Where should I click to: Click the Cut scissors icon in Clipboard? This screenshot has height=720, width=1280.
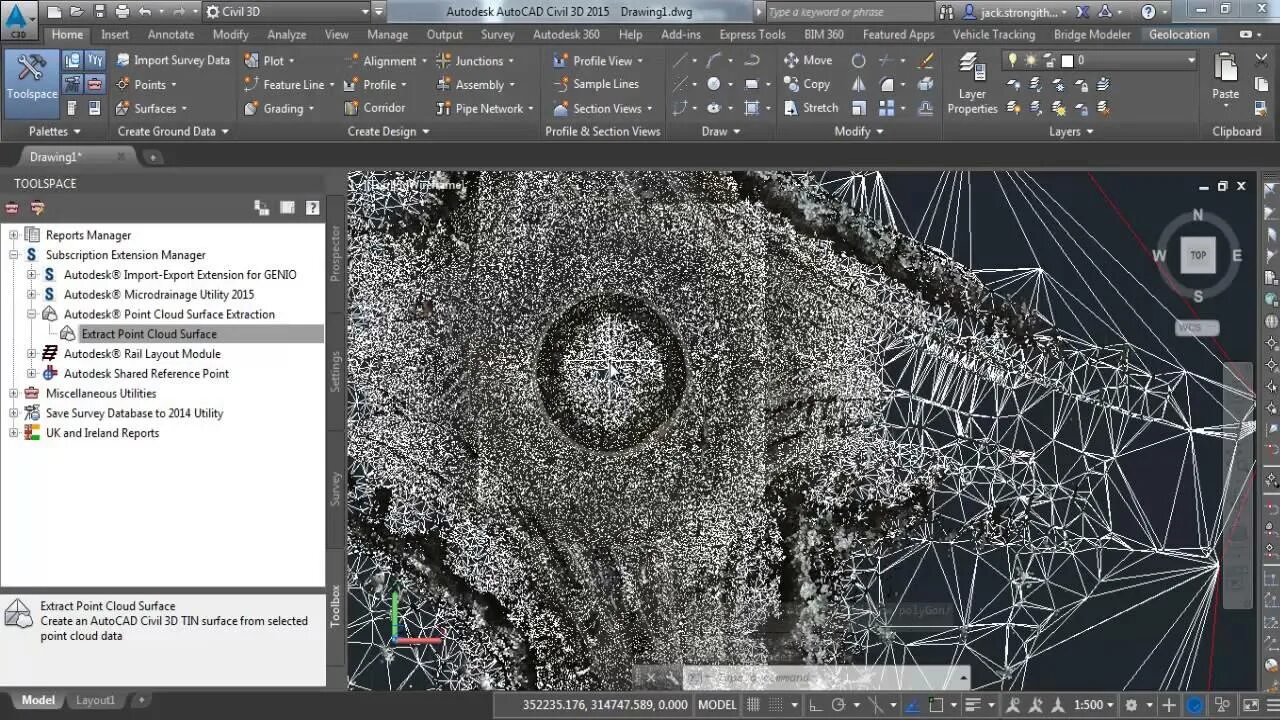(1261, 60)
